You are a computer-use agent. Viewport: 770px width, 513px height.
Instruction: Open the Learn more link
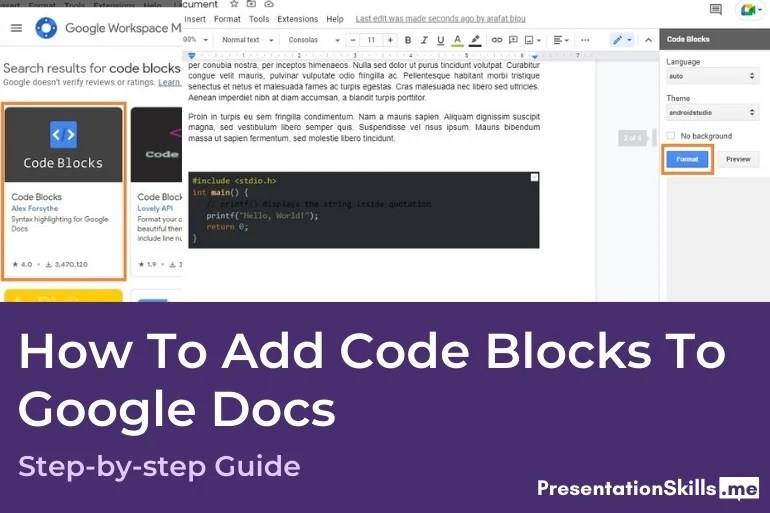pyautogui.click(x=169, y=82)
